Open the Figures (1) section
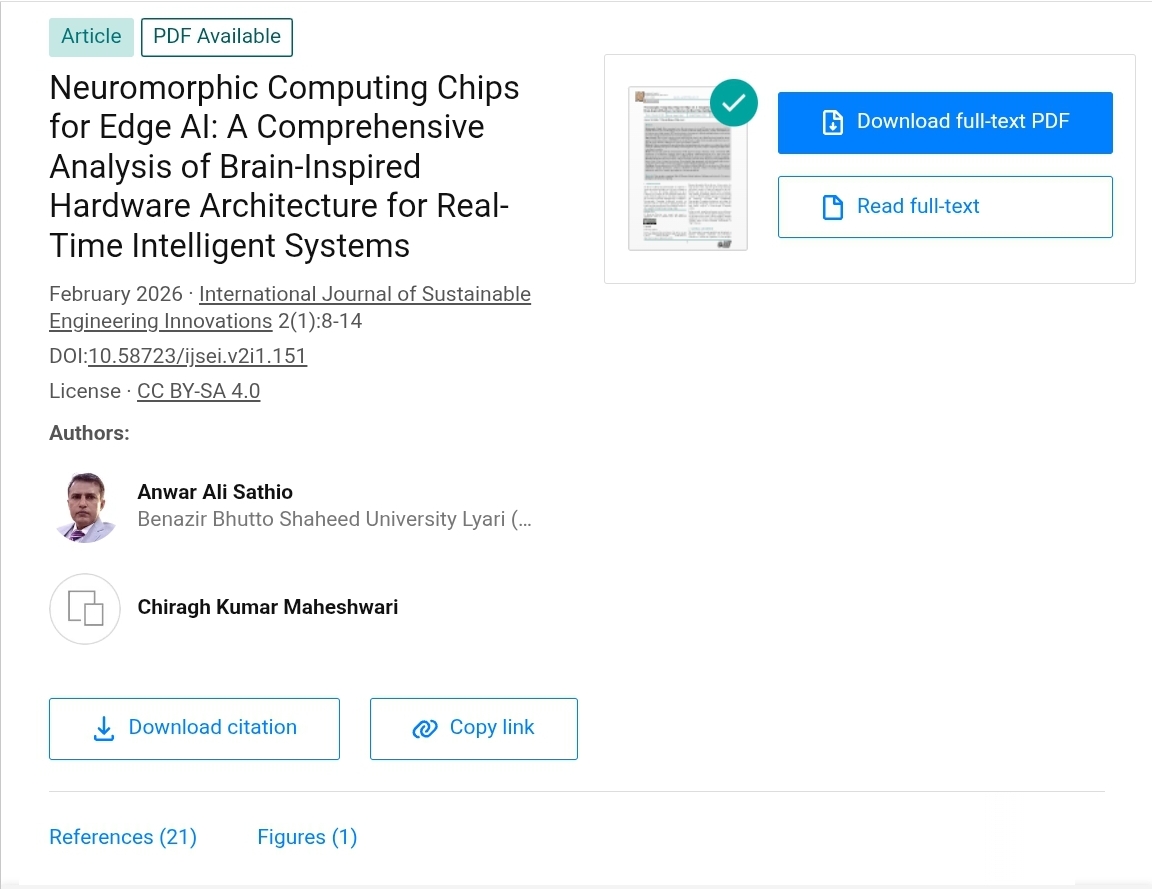This screenshot has height=889, width=1152. click(307, 837)
